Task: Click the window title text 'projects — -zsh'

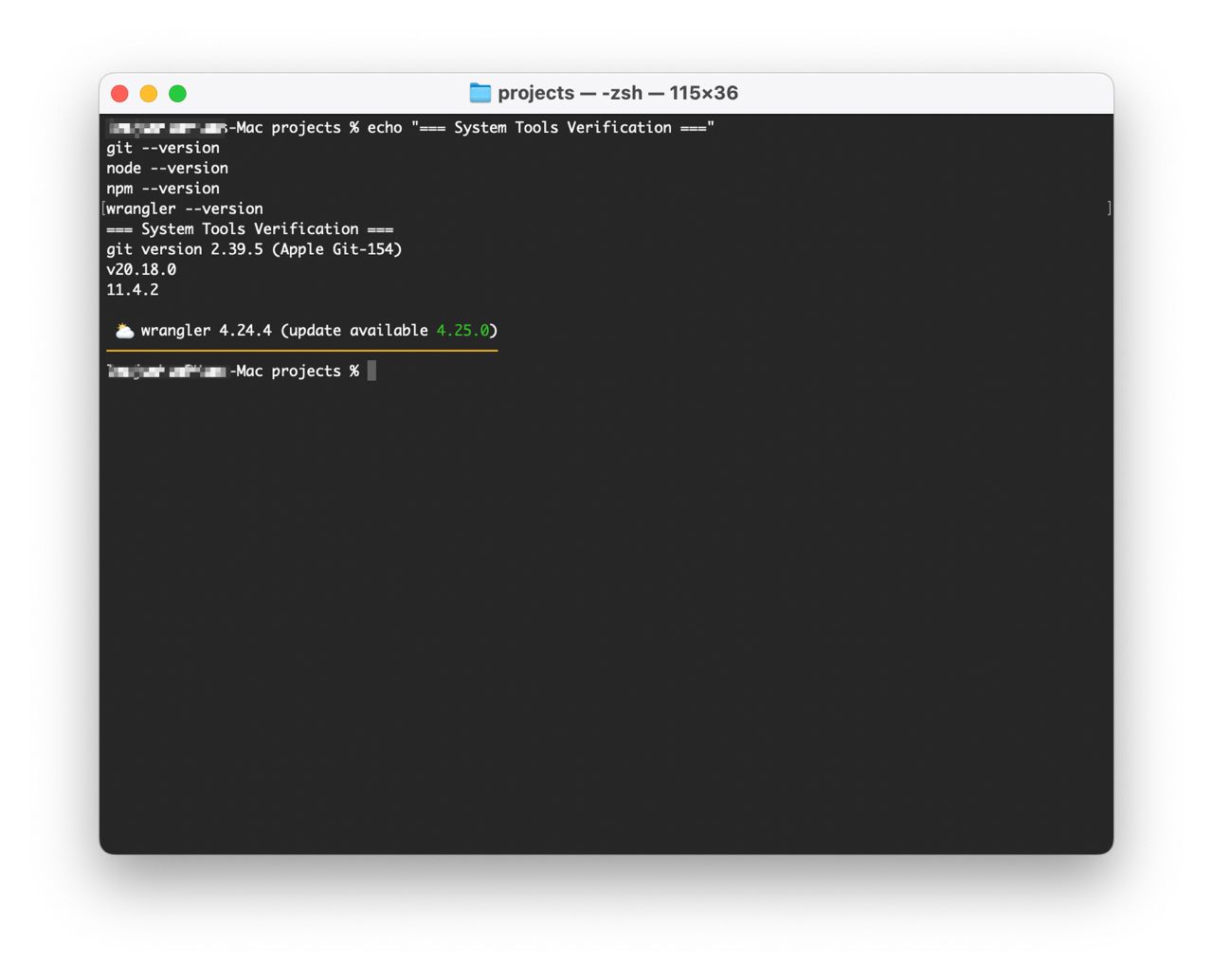Action: [x=617, y=93]
